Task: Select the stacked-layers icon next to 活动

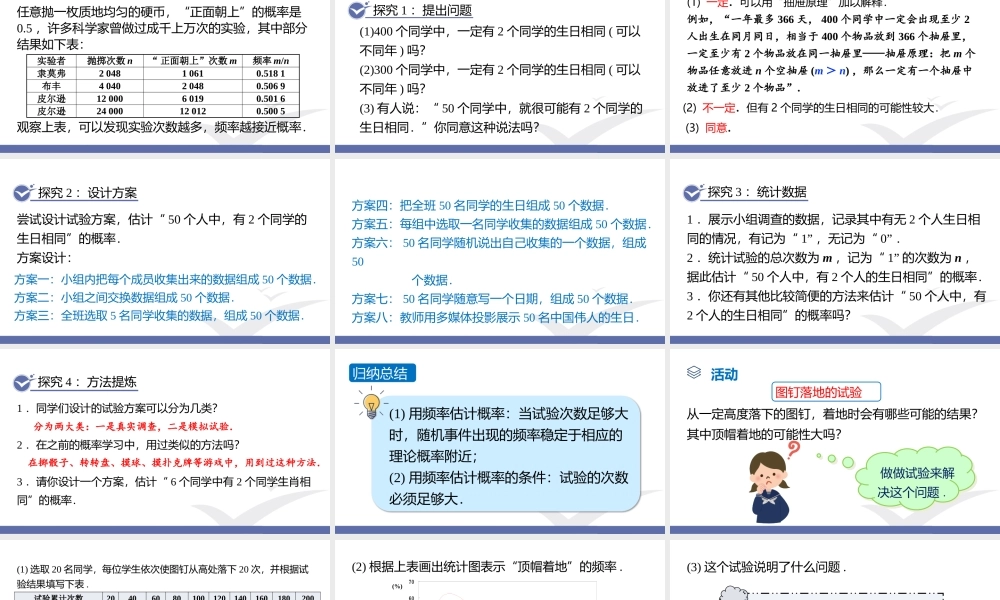Action: (x=694, y=372)
